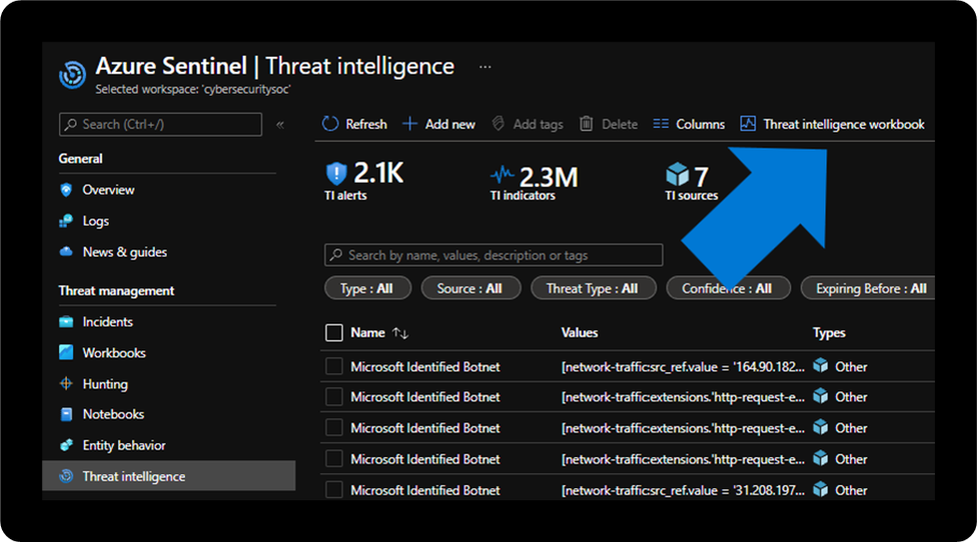The height and width of the screenshot is (542, 977).
Task: Click the Add new plus icon
Action: click(409, 124)
